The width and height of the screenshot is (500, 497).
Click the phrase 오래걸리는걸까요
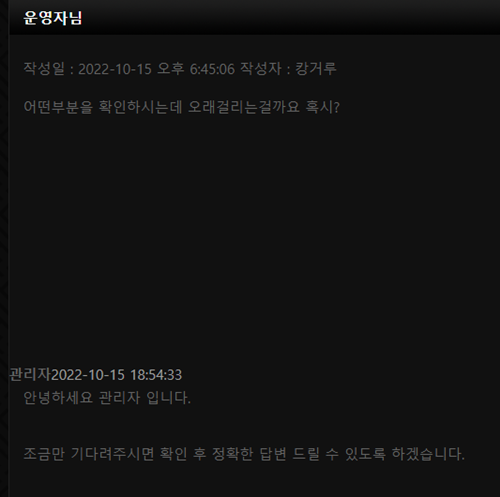tap(244, 107)
